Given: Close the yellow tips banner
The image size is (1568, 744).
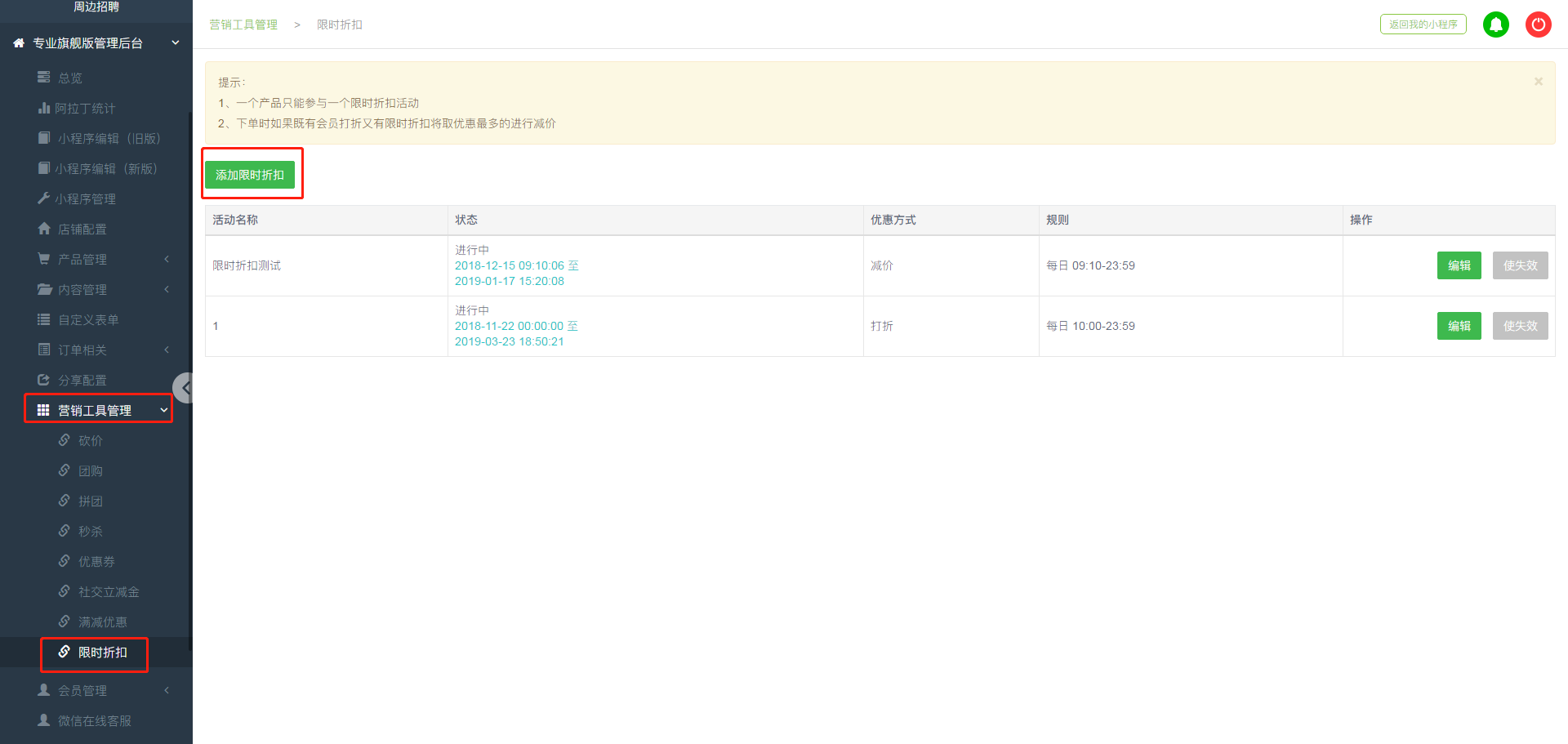Looking at the screenshot, I should point(1538,82).
